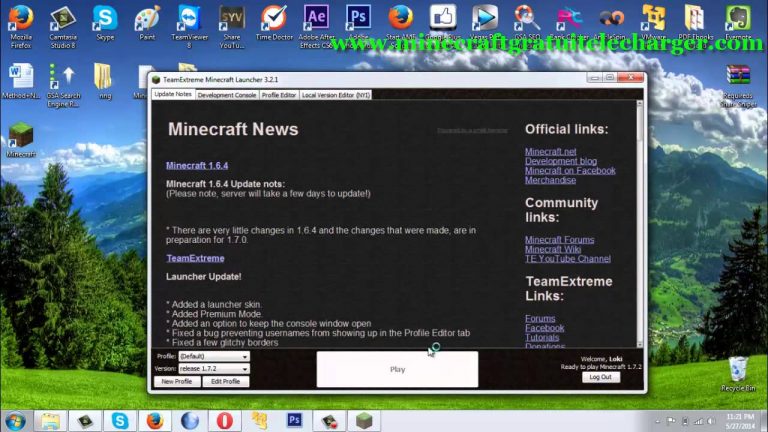The height and width of the screenshot is (432, 768).
Task: Open TeamExtreme news link
Action: pyautogui.click(x=195, y=258)
